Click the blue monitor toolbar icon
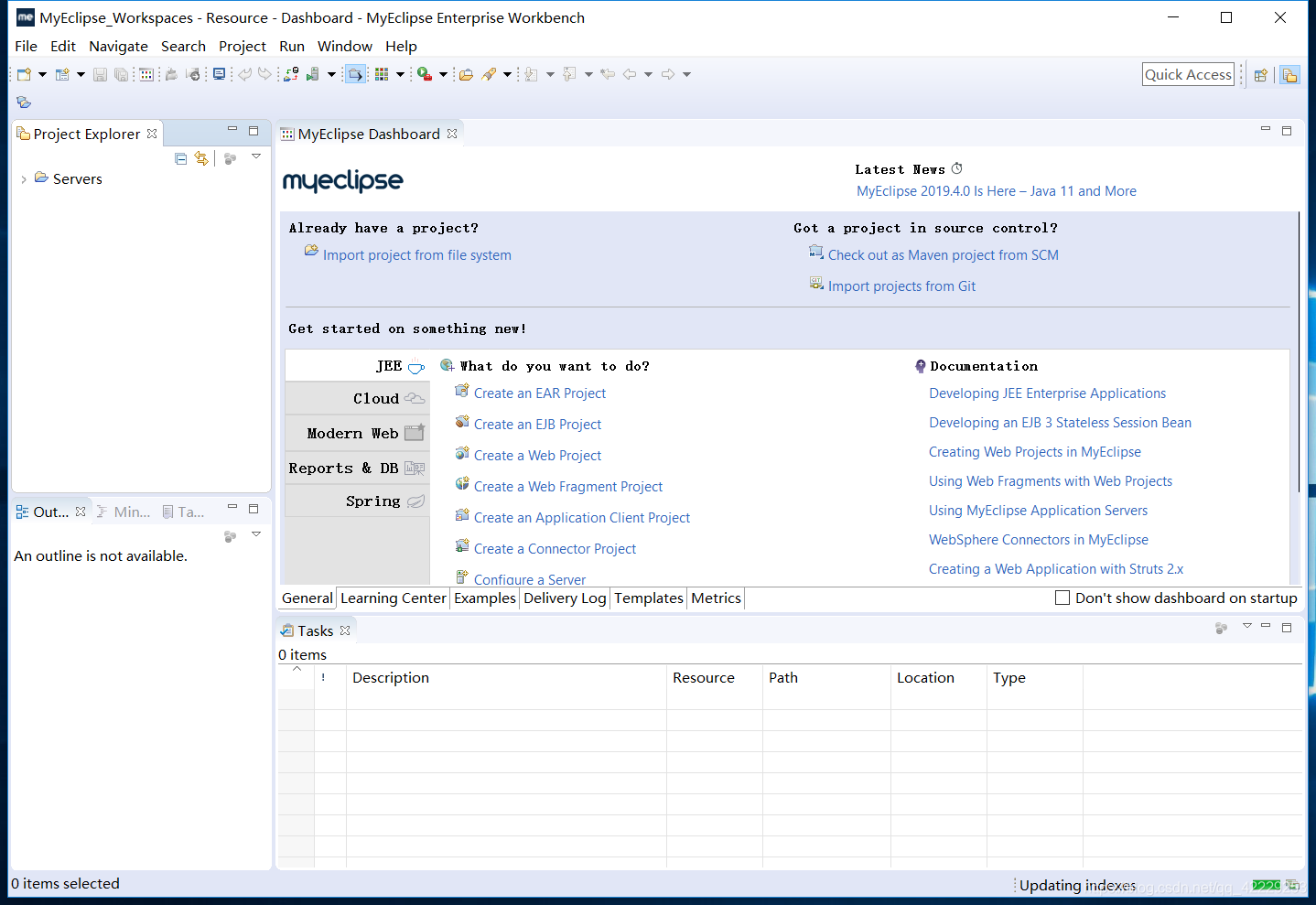This screenshot has width=1316, height=905. [x=219, y=74]
